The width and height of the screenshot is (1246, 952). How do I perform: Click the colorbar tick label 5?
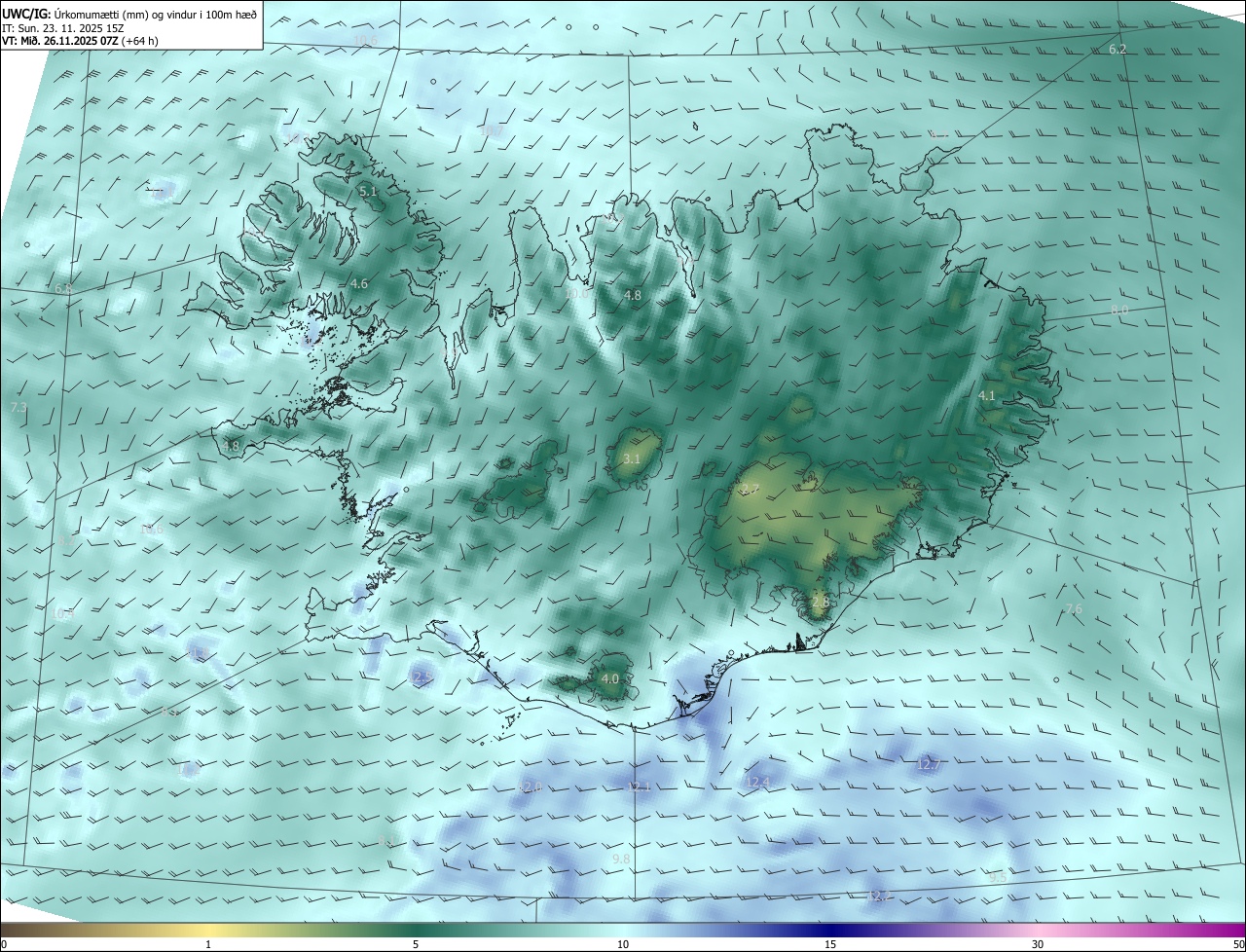point(416,944)
